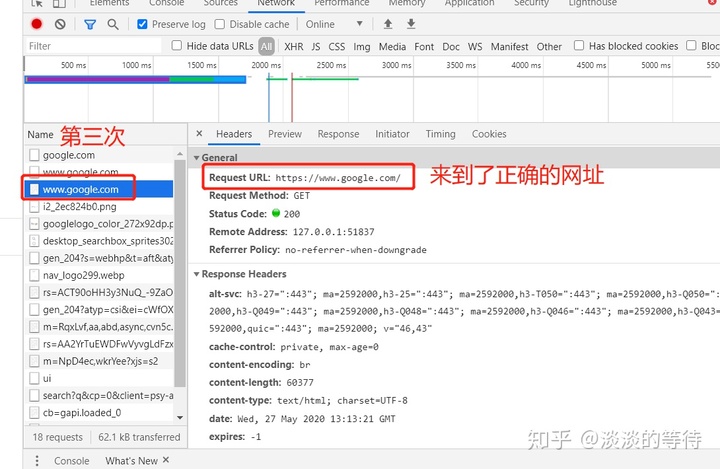The width and height of the screenshot is (720, 469).
Task: Open DevTools drawer menu with three dots
Action: tap(37, 460)
